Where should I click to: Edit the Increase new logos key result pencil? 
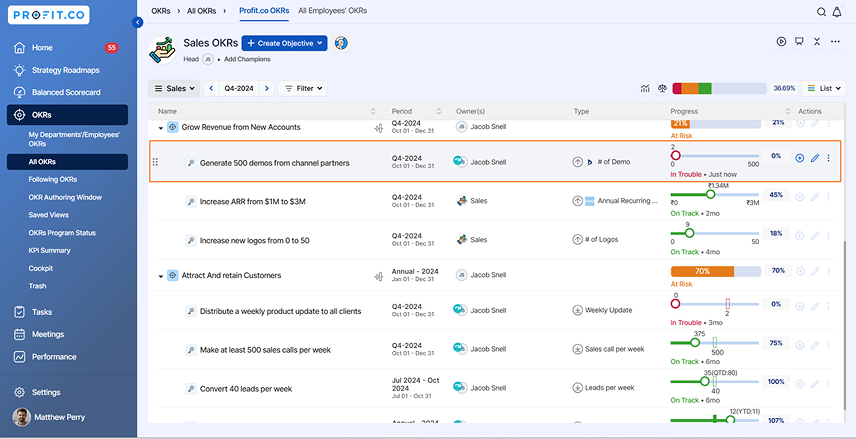[x=815, y=236]
